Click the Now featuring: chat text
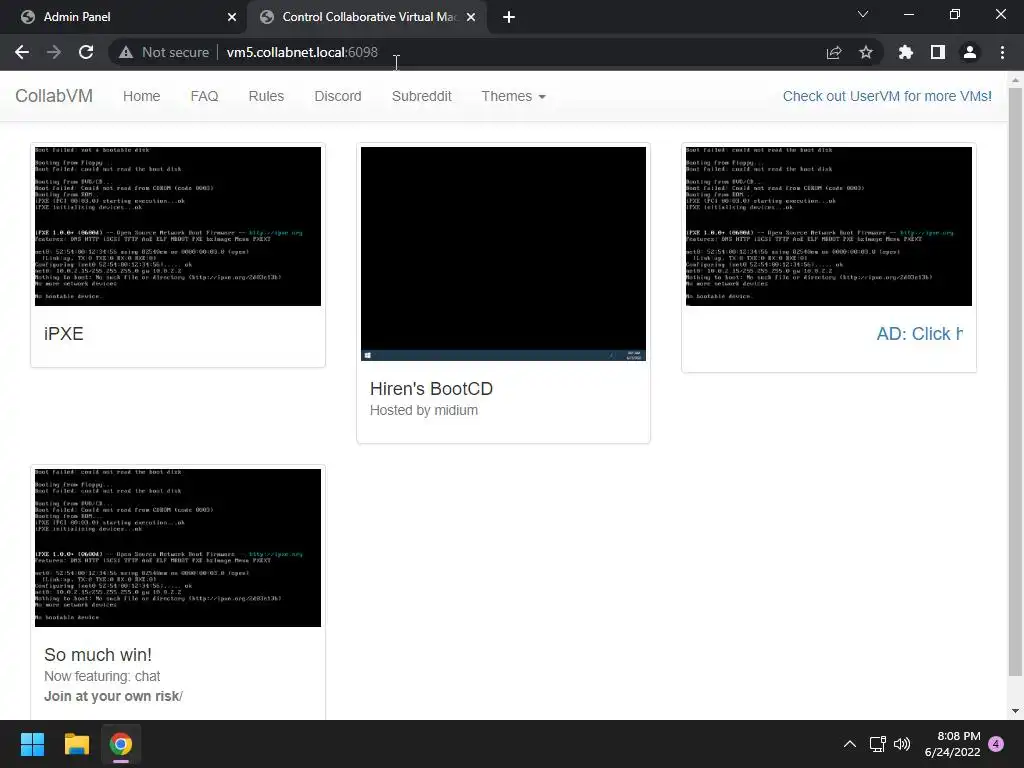Image resolution: width=1024 pixels, height=768 pixels. tap(102, 676)
